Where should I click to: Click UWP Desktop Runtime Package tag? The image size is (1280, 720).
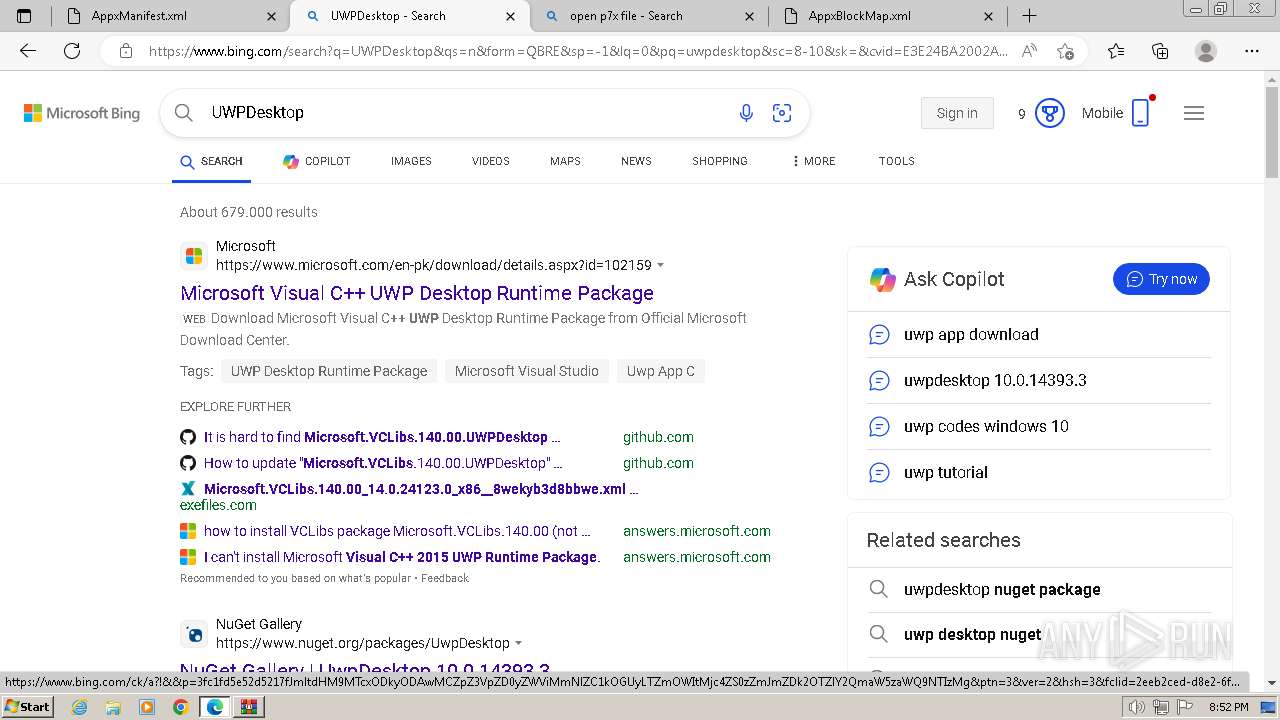(329, 371)
